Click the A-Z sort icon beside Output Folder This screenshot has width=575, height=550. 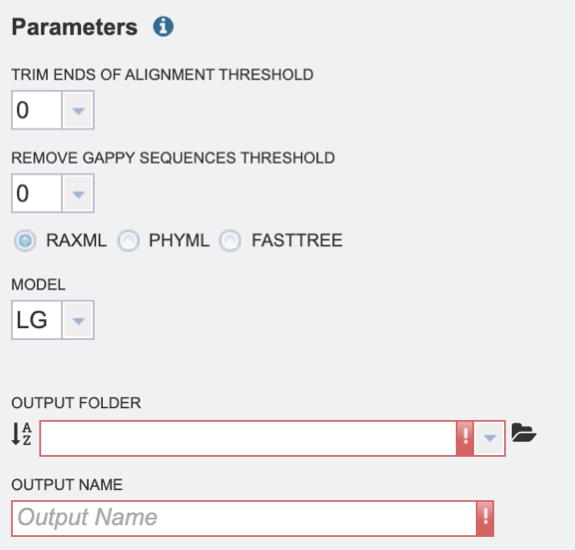click(x=22, y=434)
